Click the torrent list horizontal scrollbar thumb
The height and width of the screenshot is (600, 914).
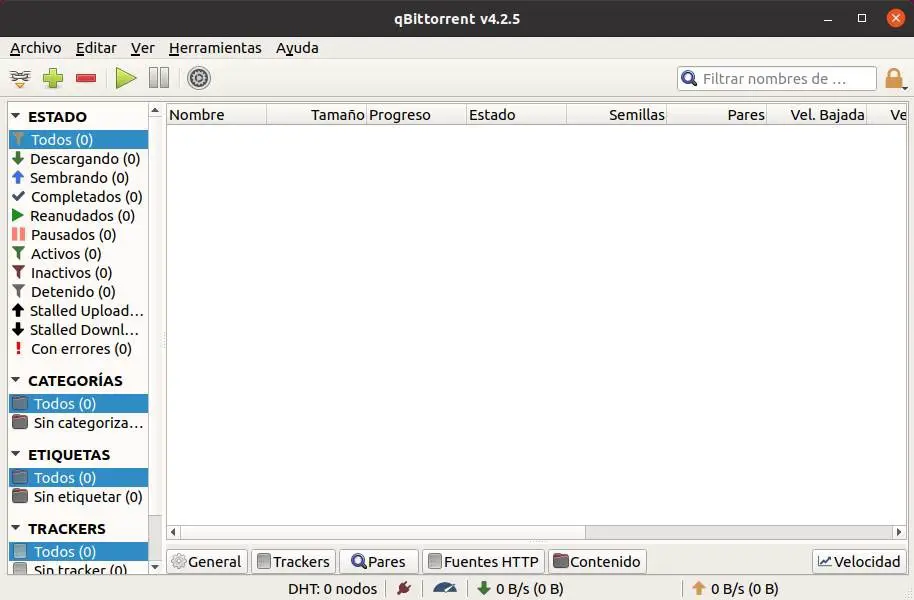click(x=383, y=532)
